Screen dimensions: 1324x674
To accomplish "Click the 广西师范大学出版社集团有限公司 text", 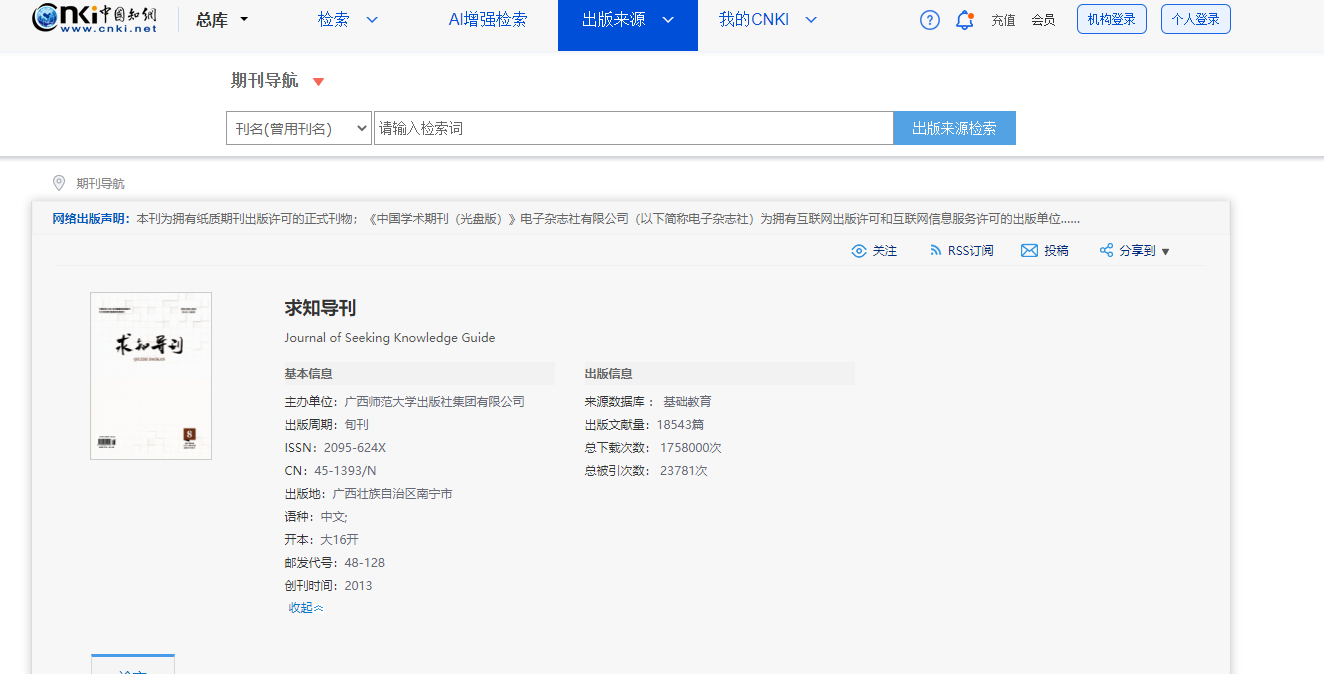I will tap(434, 402).
